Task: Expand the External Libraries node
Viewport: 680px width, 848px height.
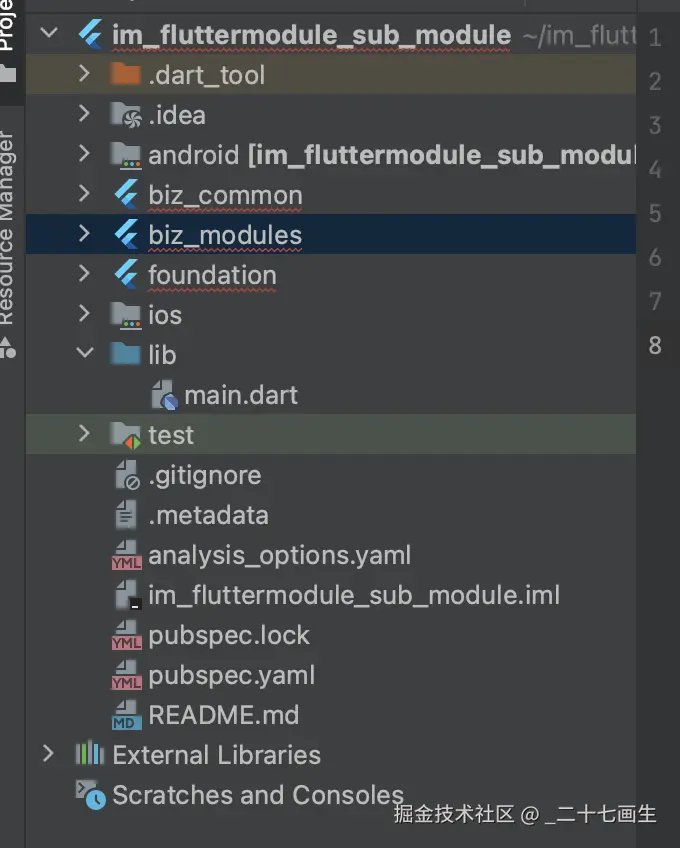Action: tap(48, 754)
